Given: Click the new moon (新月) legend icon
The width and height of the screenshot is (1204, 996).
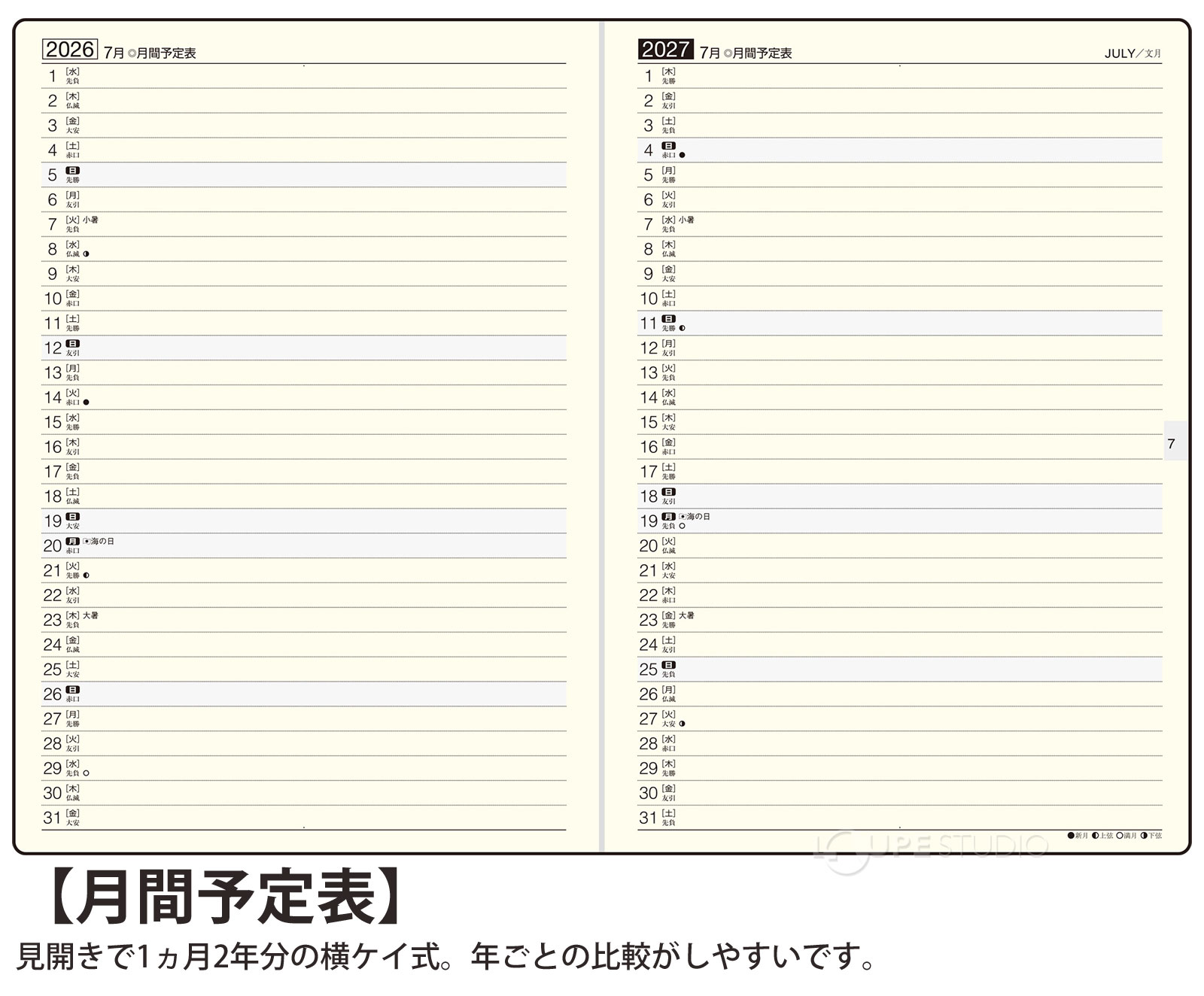Looking at the screenshot, I should pyautogui.click(x=1071, y=836).
